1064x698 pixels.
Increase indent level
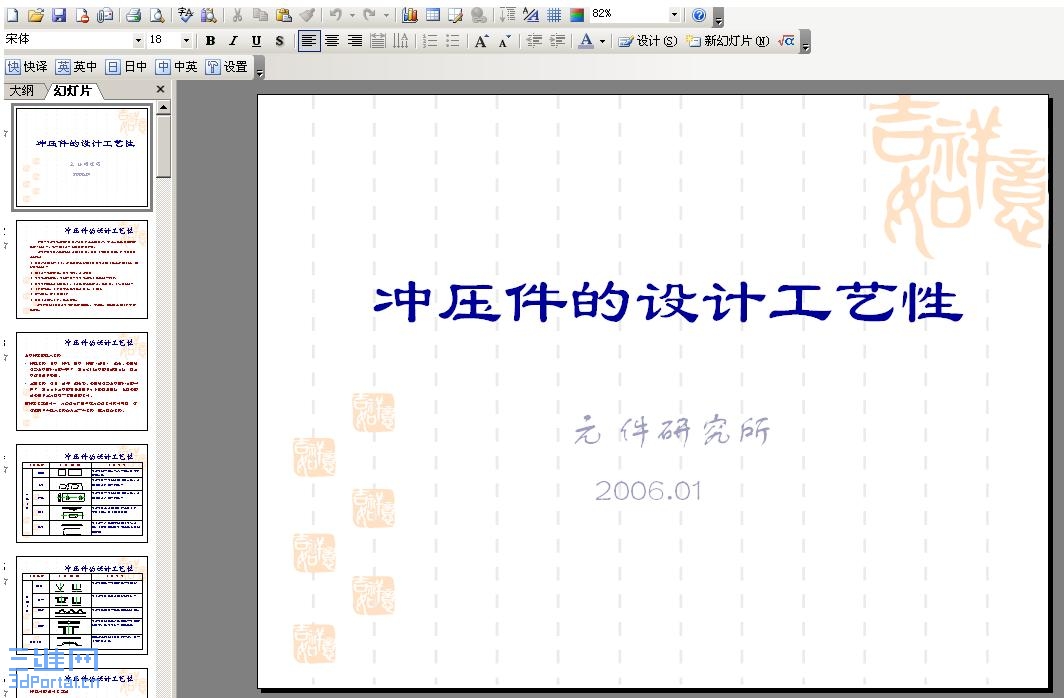click(x=556, y=41)
